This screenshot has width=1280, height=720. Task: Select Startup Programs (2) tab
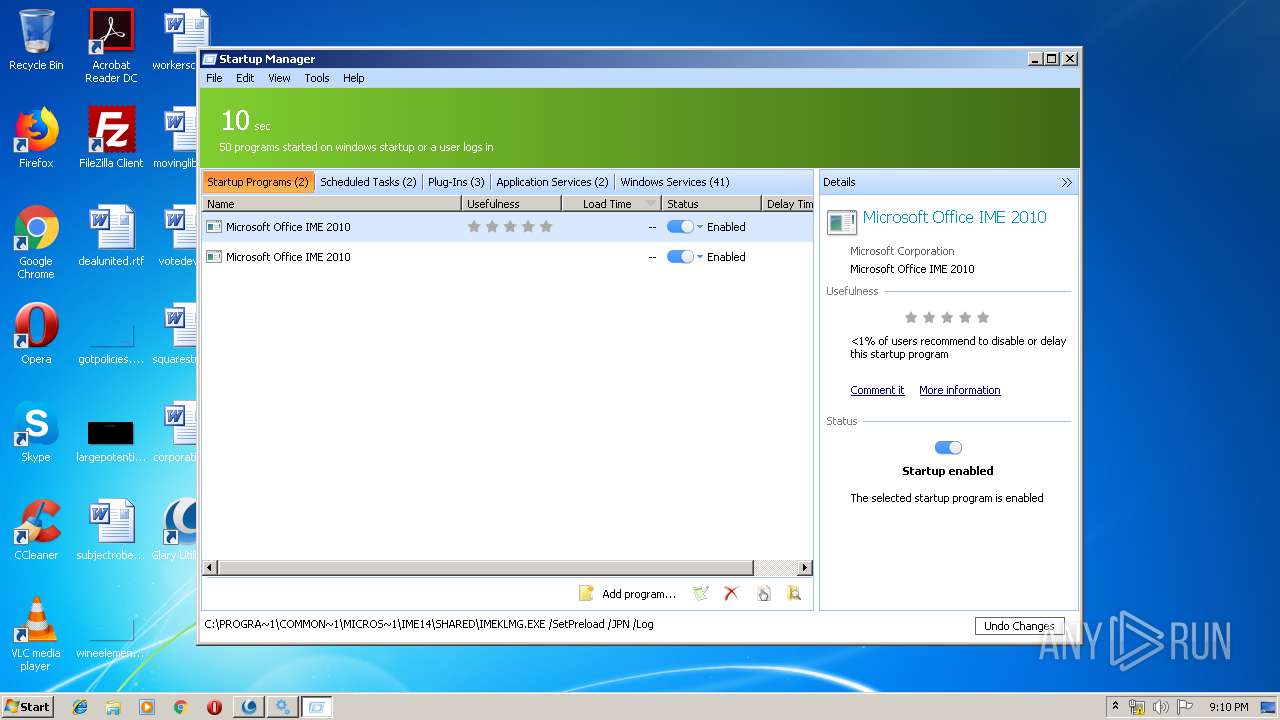258,182
